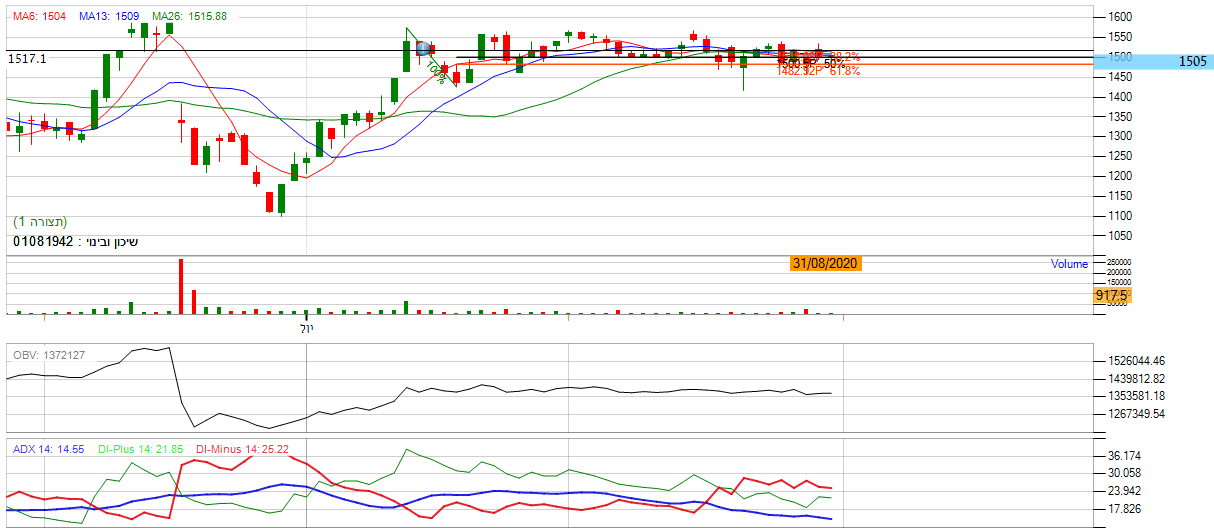Click the 1517.1 horizontal line price label
The image size is (1214, 530).
pos(27,59)
